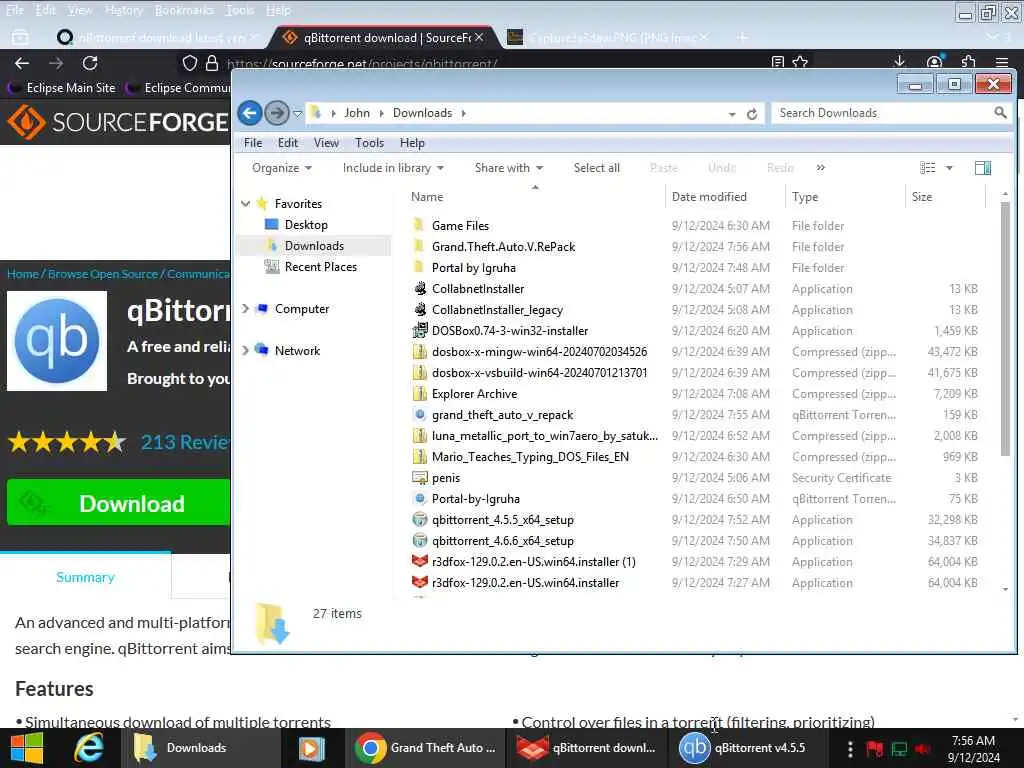Go forward in the Explorer window
The width and height of the screenshot is (1024, 768).
277,113
